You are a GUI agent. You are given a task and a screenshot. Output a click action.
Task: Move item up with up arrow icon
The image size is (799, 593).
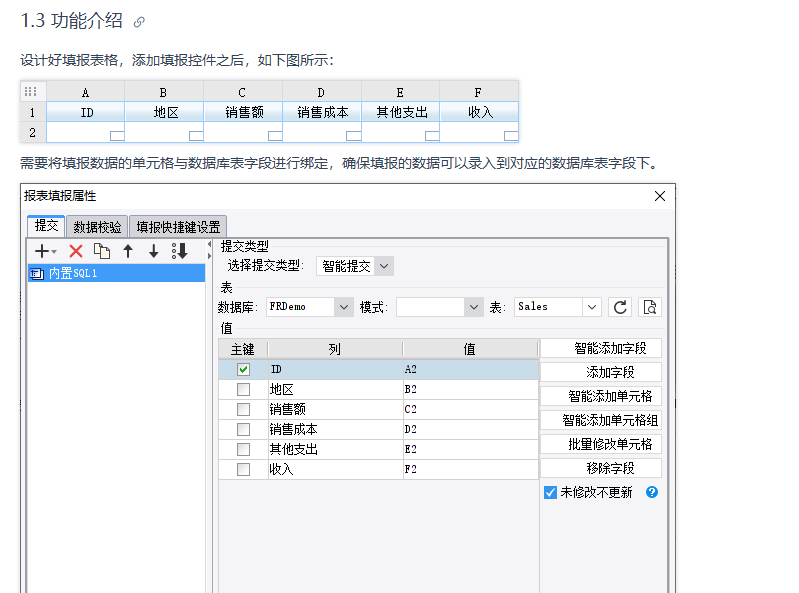click(x=128, y=251)
